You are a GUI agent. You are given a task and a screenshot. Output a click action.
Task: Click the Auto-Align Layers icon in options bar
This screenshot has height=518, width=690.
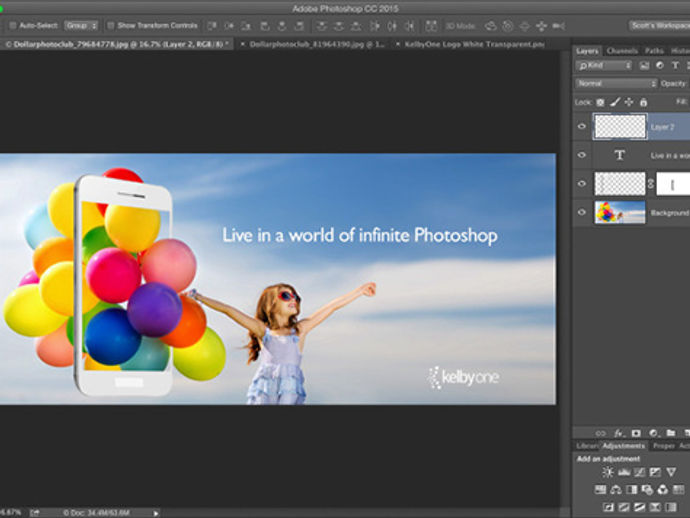coord(431,26)
